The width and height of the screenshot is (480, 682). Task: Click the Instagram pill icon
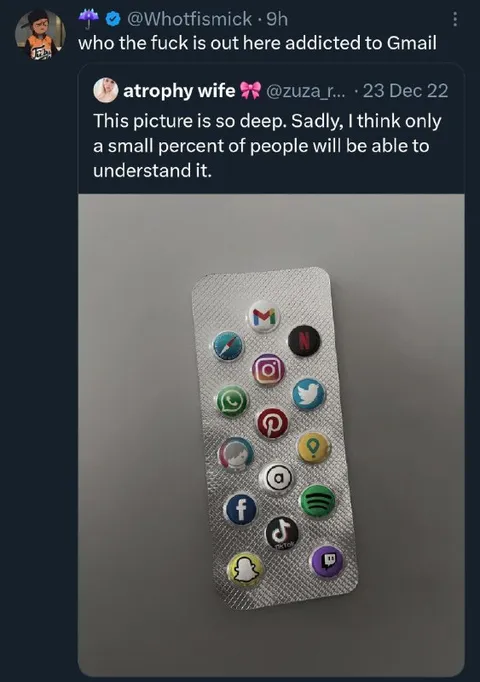(268, 369)
